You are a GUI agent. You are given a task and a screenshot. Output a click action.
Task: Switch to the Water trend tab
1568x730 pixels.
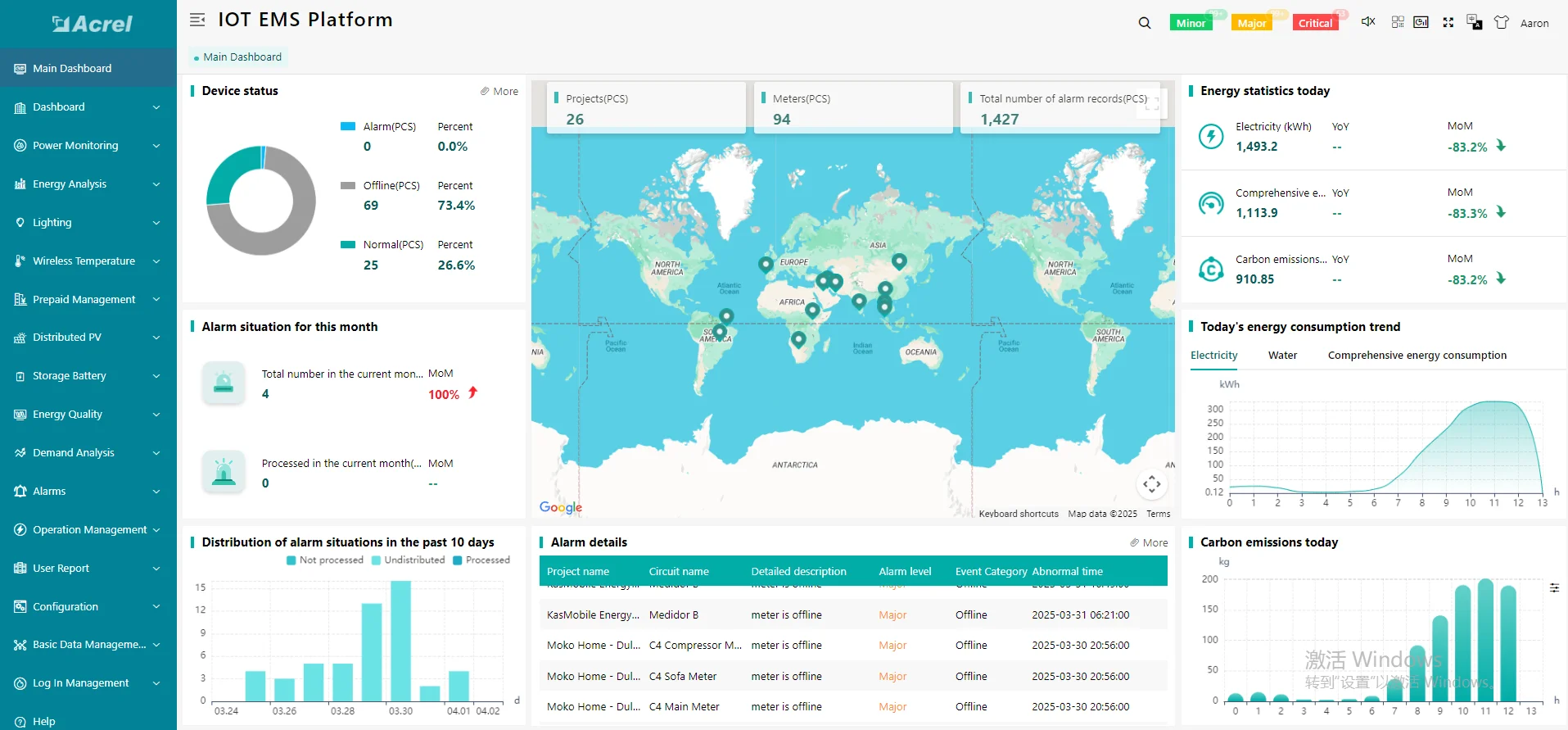tap(1282, 355)
